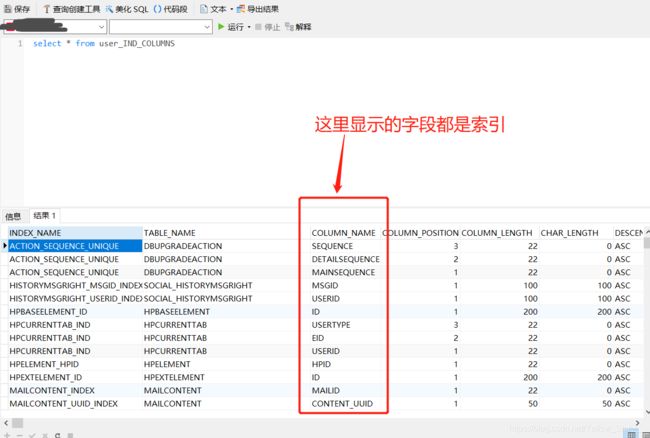This screenshot has width=650, height=438.
Task: Click the partially visible DESCEND column header
Action: [x=628, y=233]
